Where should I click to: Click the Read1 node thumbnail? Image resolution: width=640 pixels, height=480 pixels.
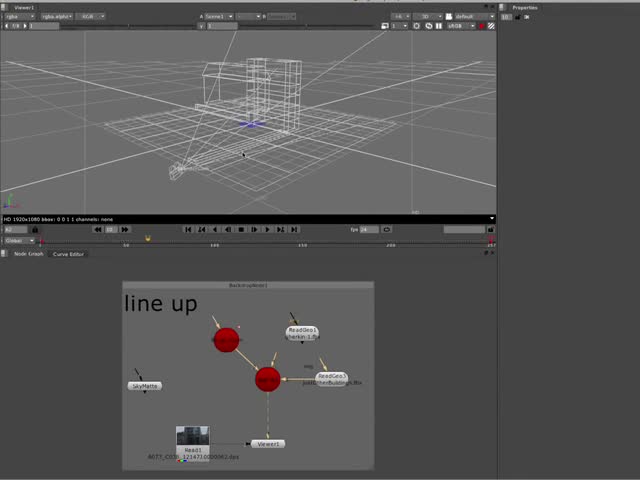point(193,436)
